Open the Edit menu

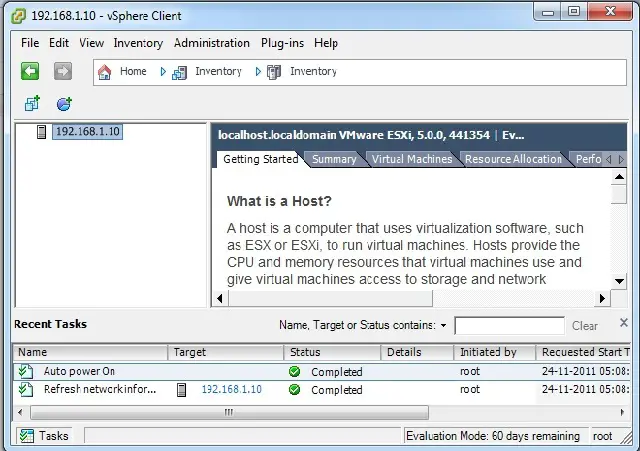click(x=59, y=43)
